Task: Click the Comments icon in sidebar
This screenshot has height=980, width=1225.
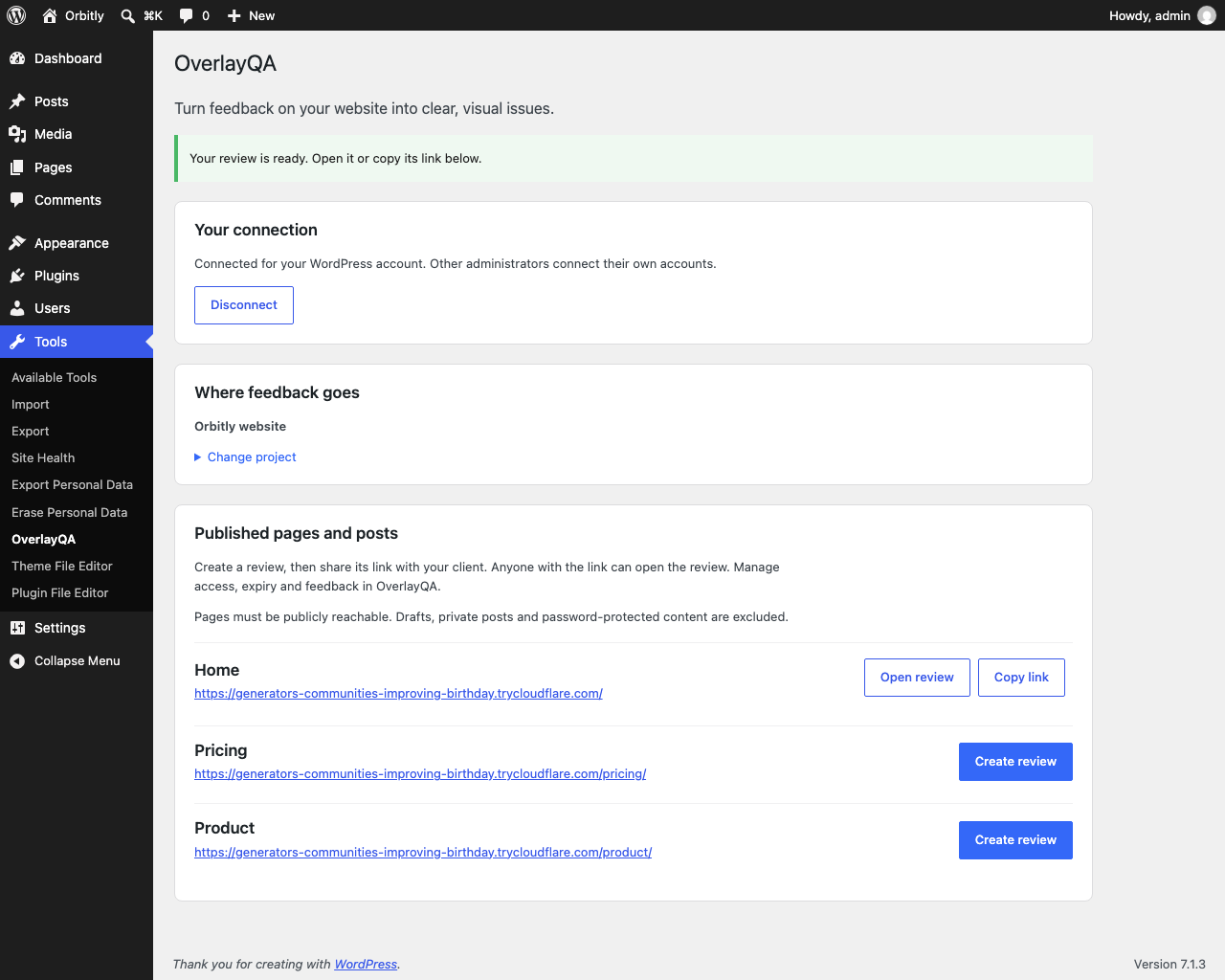Action: click(17, 200)
